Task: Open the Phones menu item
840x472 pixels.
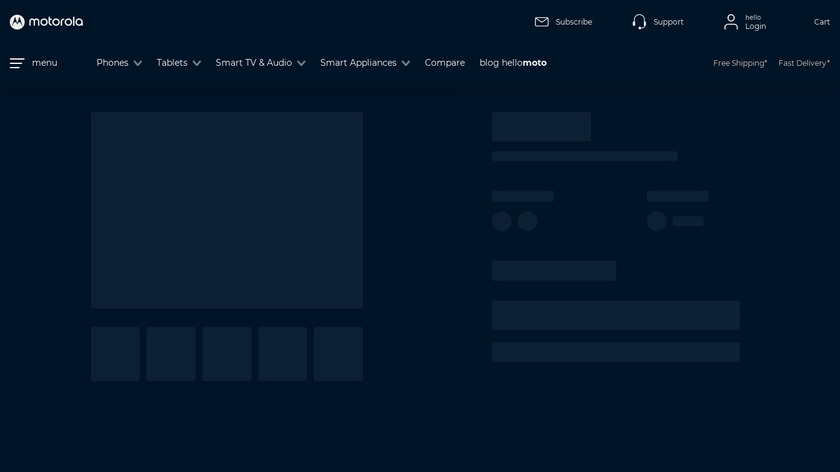Action: click(x=112, y=63)
